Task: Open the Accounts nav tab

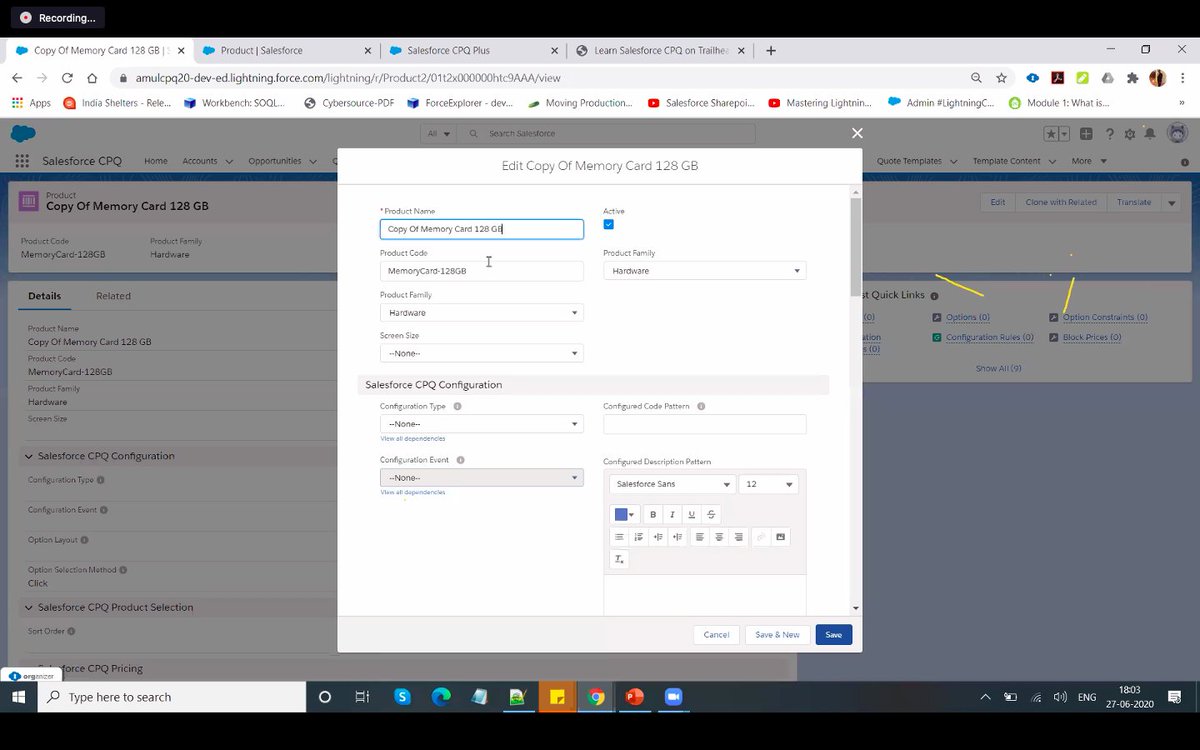Action: pyautogui.click(x=199, y=161)
